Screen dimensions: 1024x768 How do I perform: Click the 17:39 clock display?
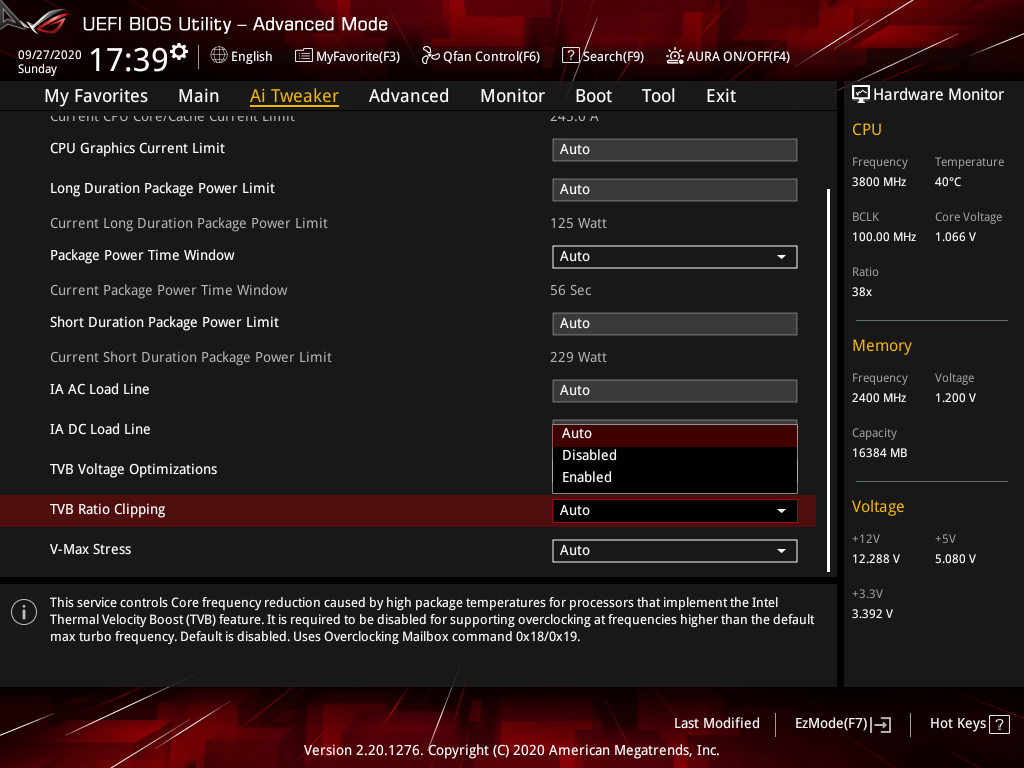pos(129,59)
